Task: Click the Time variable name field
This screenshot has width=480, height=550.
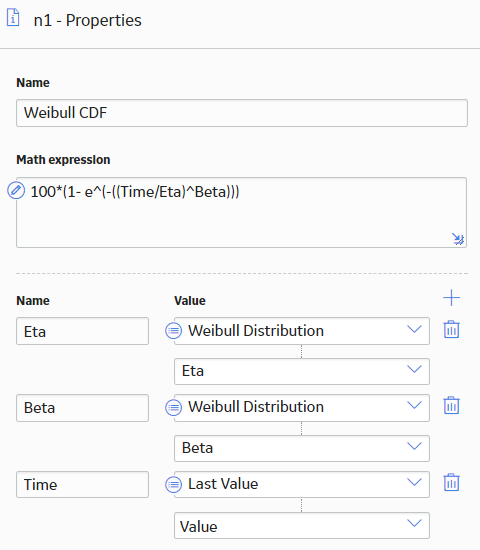Action: [x=82, y=484]
